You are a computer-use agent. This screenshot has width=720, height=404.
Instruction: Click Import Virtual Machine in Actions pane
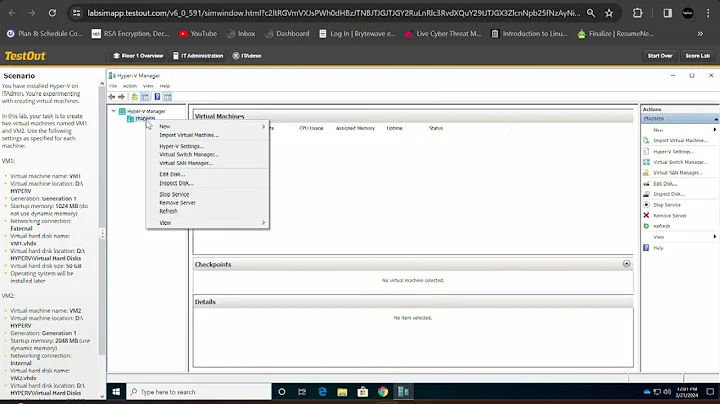coord(681,140)
